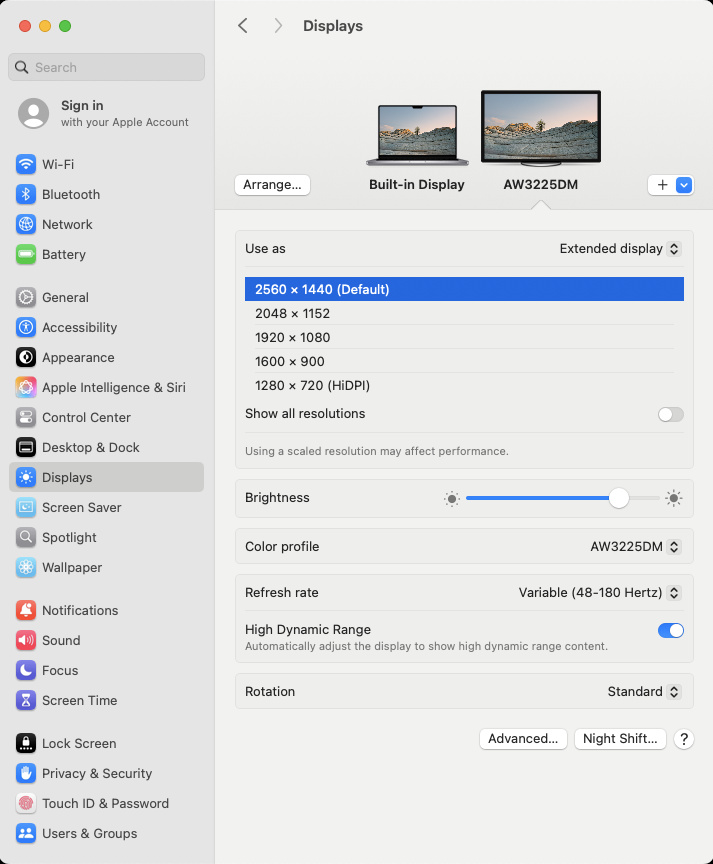713x864 pixels.
Task: Click the Brightness slider handle
Action: coord(619,498)
